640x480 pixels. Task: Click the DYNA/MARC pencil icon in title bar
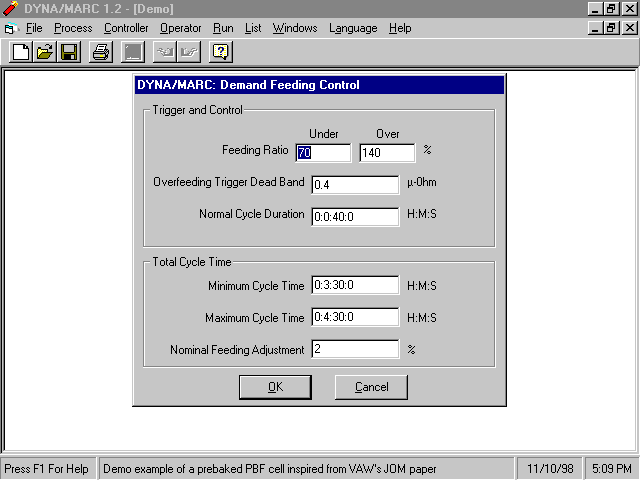click(10, 8)
